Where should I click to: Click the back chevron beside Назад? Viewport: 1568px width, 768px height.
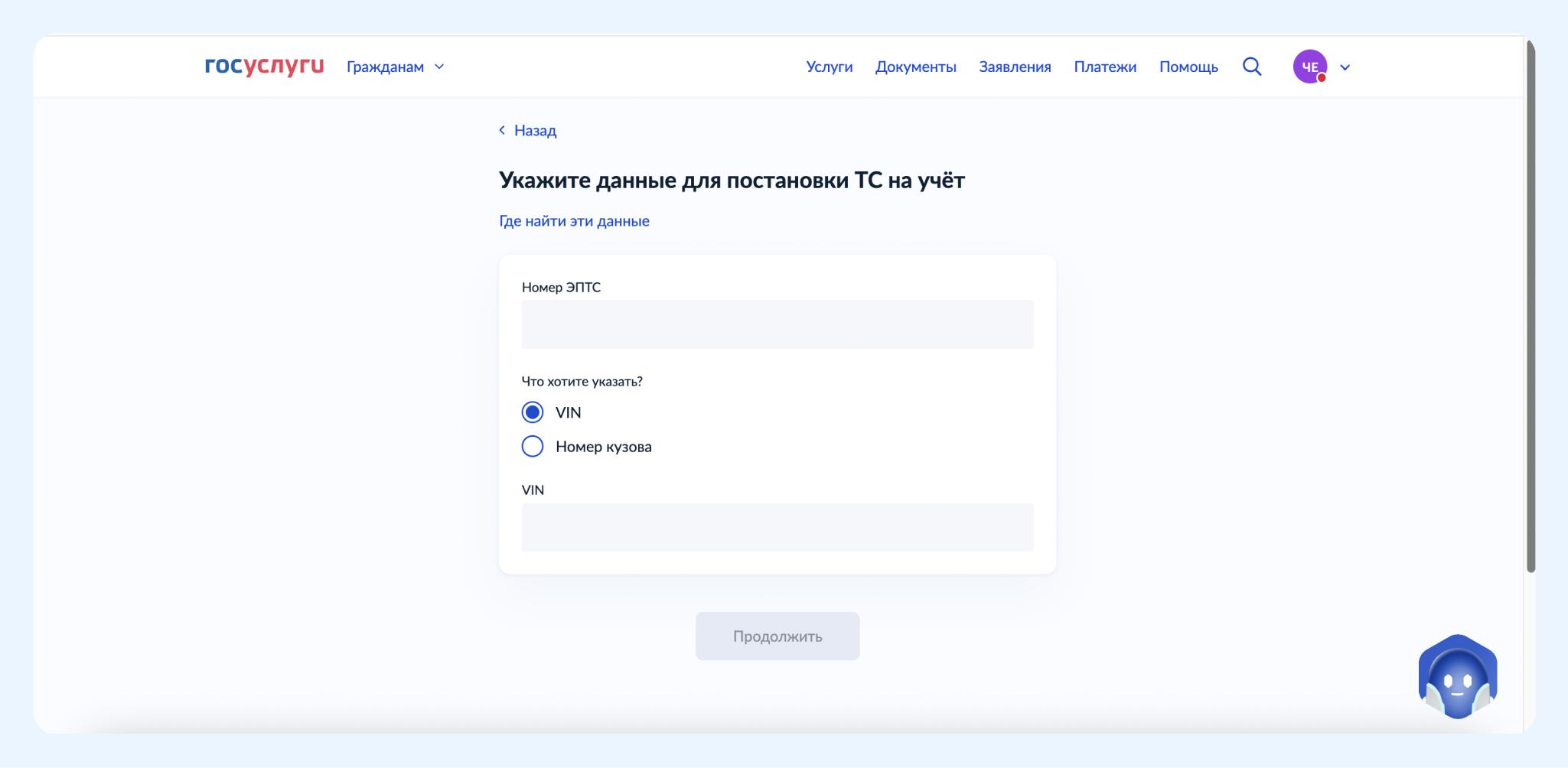point(502,130)
